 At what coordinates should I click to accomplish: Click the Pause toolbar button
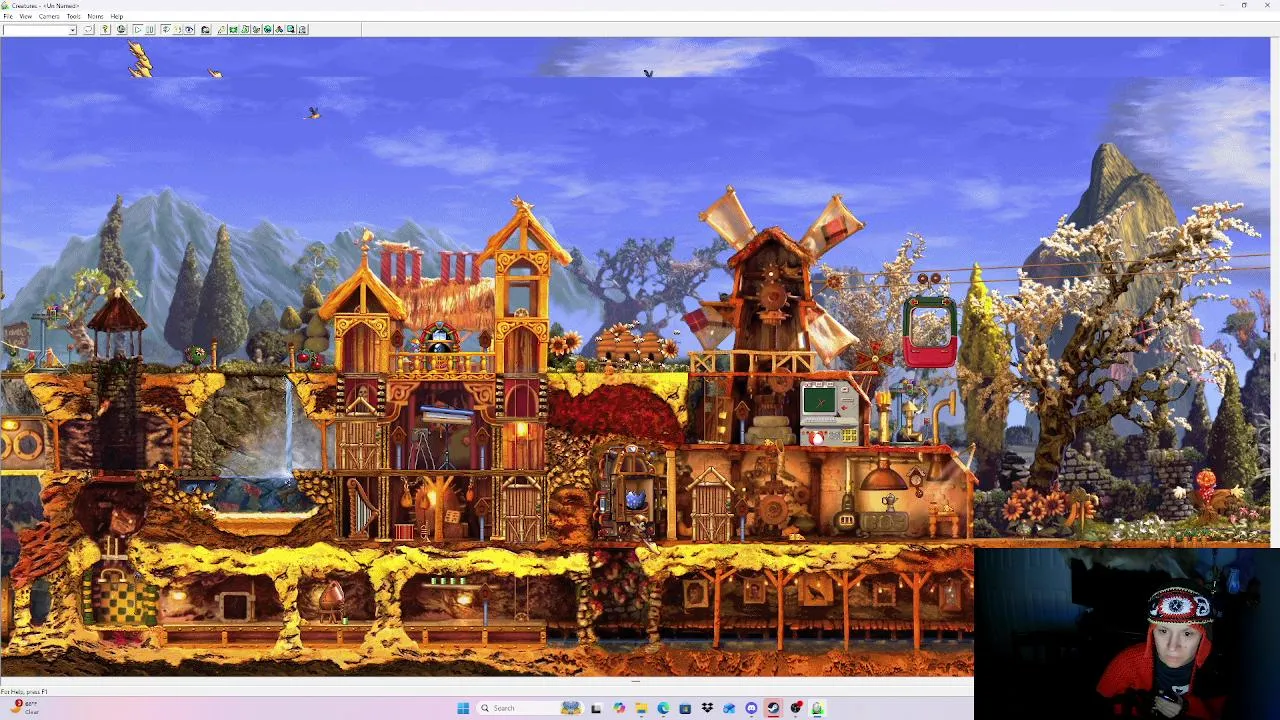pos(150,30)
